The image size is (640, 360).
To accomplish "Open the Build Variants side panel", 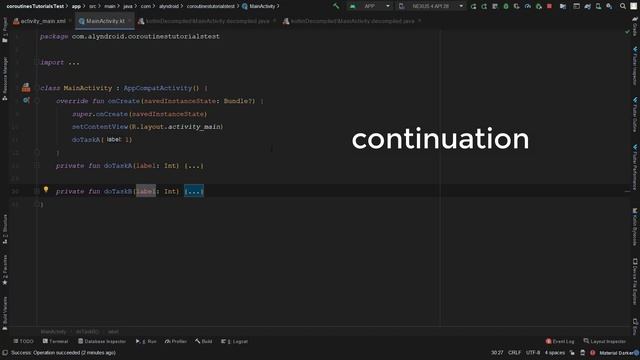I will 5,313.
